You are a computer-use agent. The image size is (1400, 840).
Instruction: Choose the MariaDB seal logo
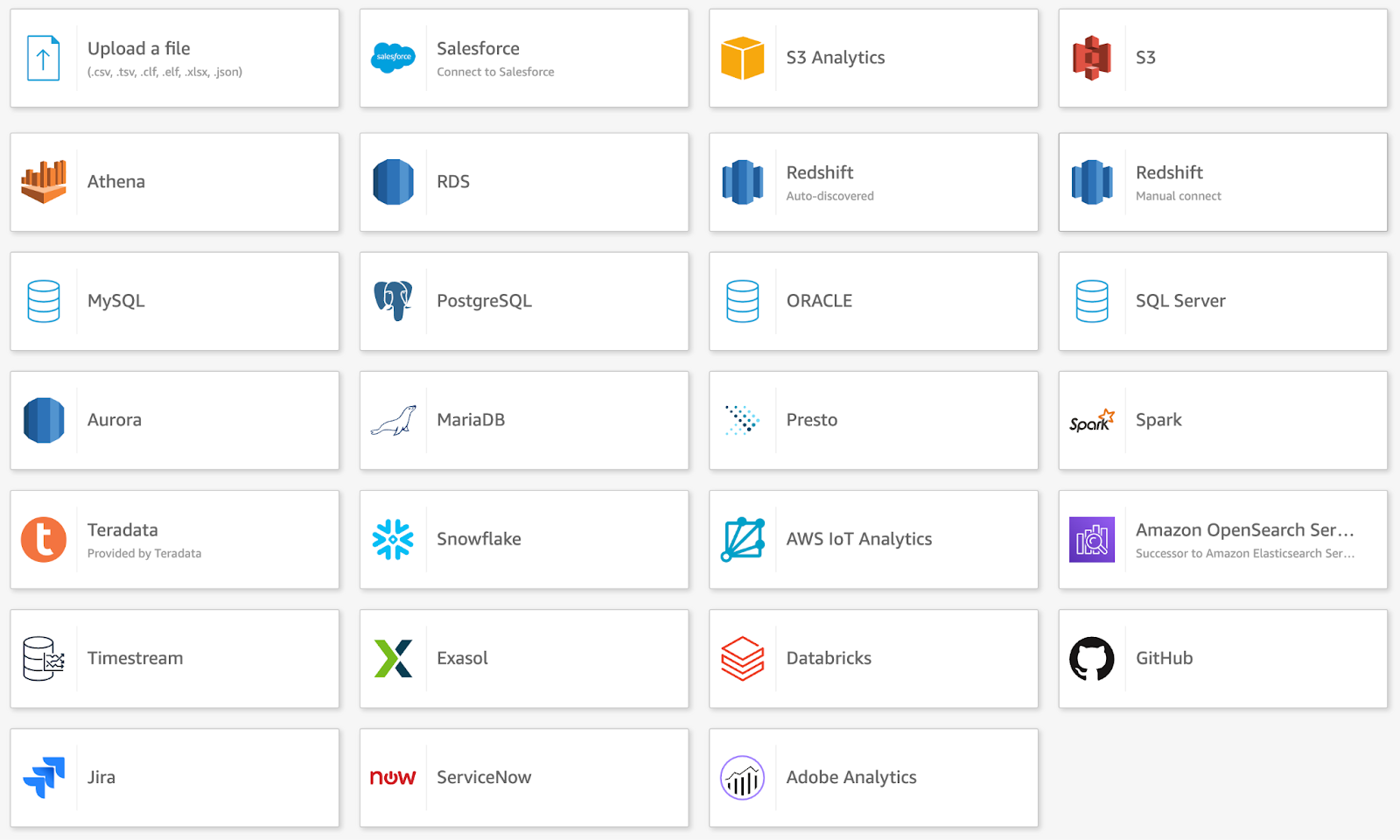pyautogui.click(x=393, y=420)
